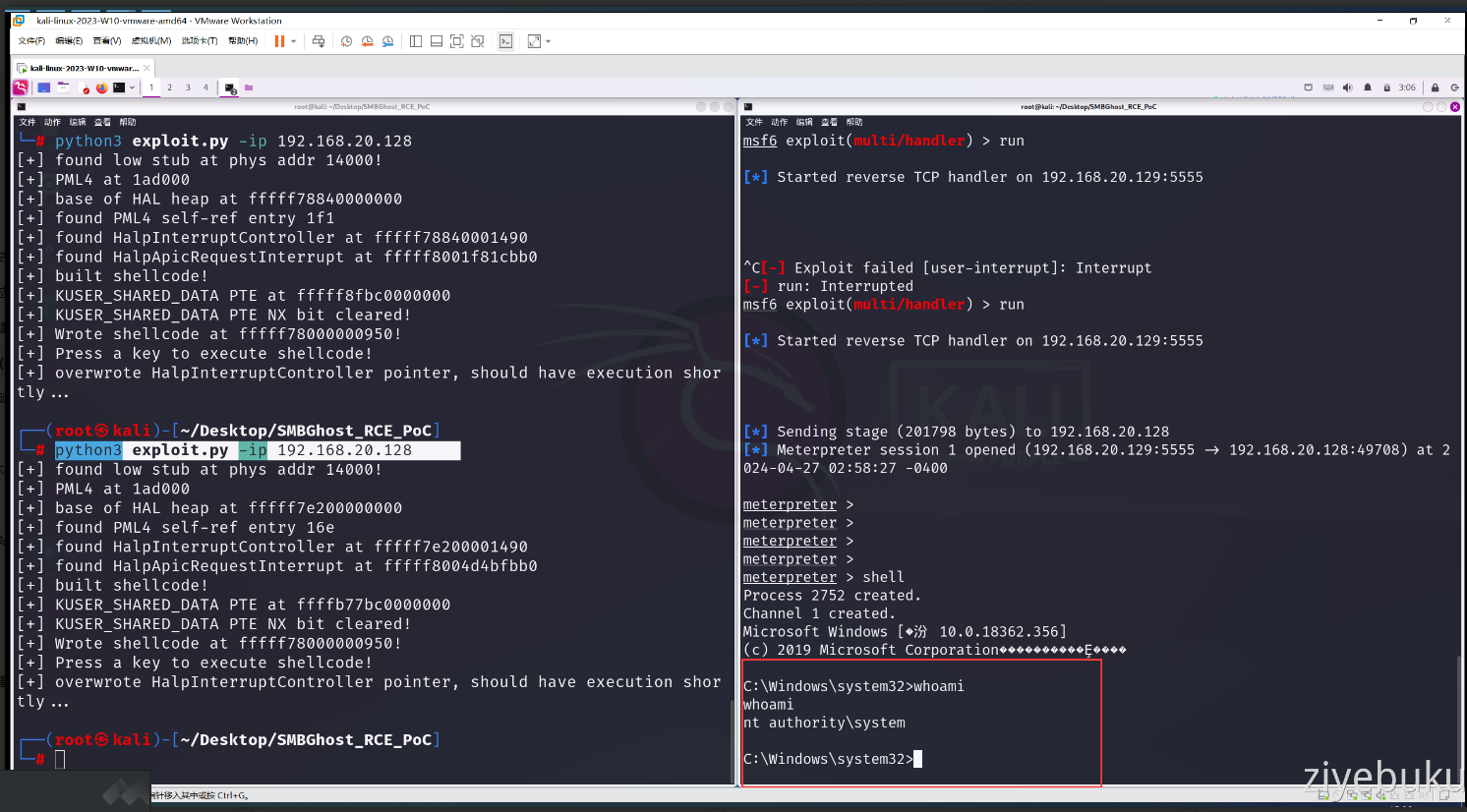Image resolution: width=1467 pixels, height=812 pixels.
Task: Click the 'nt authority\system' output line
Action: pyautogui.click(x=824, y=723)
